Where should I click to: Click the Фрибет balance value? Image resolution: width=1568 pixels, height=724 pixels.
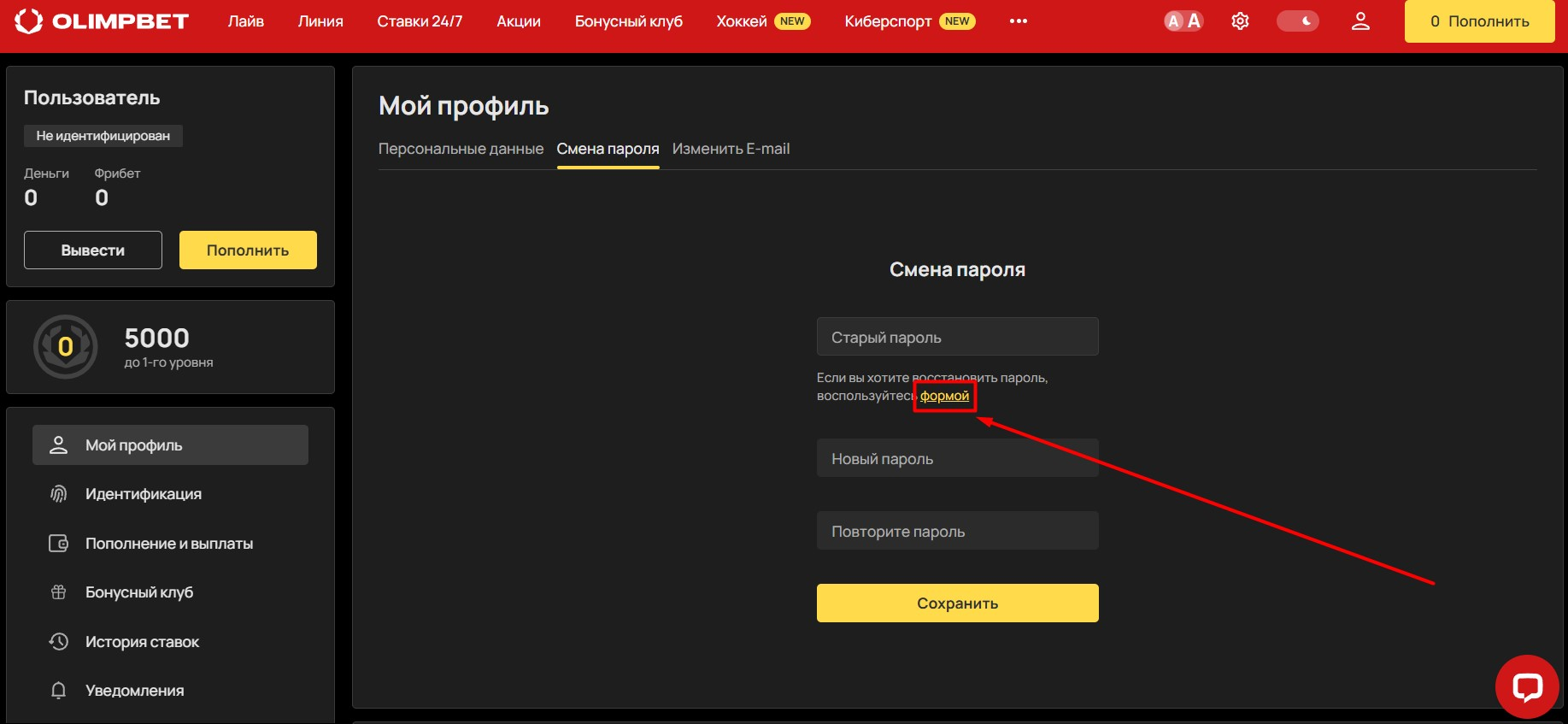102,197
